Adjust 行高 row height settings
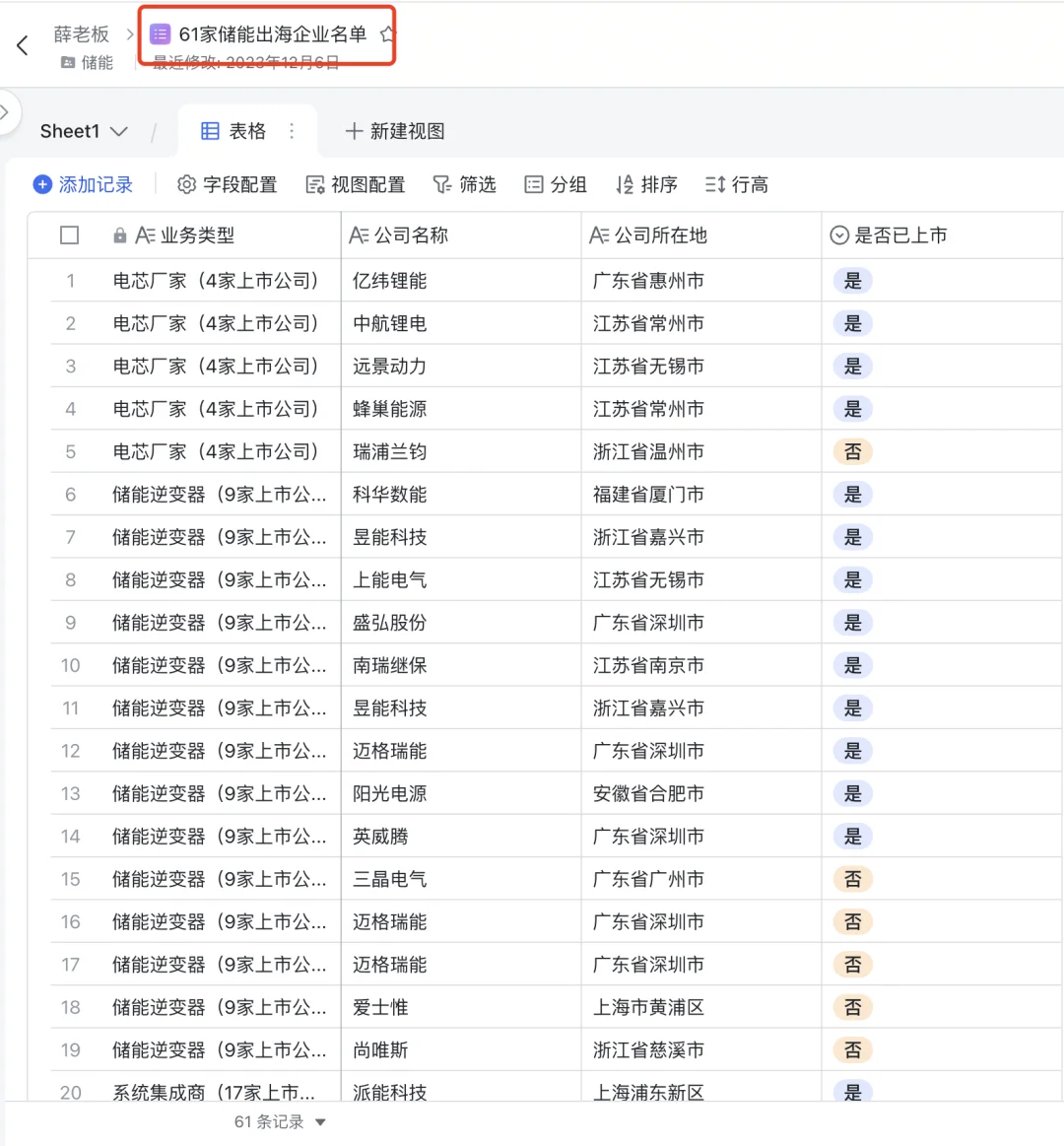Image resolution: width=1064 pixels, height=1146 pixels. [736, 184]
